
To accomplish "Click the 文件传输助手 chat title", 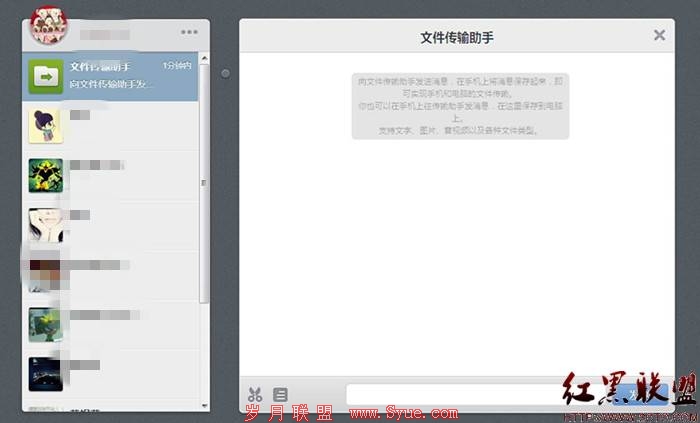I will tap(457, 37).
